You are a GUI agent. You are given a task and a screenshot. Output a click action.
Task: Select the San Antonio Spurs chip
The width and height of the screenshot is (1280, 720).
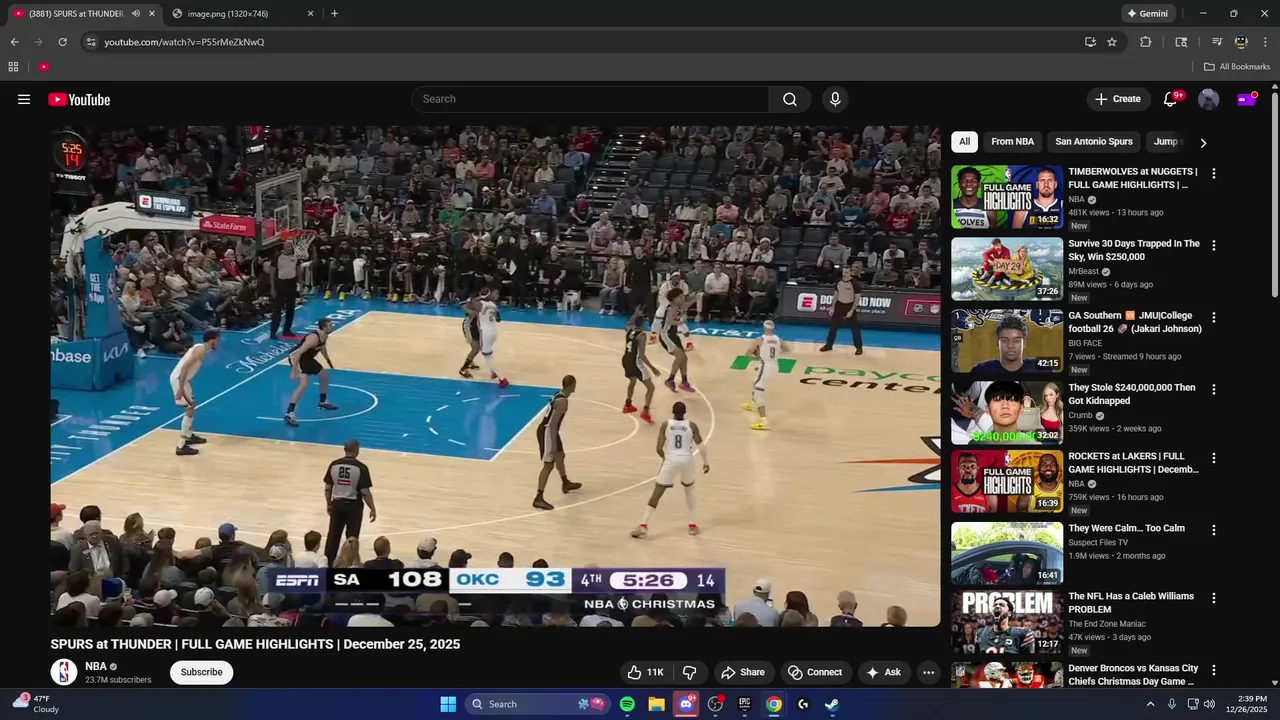(x=1094, y=142)
